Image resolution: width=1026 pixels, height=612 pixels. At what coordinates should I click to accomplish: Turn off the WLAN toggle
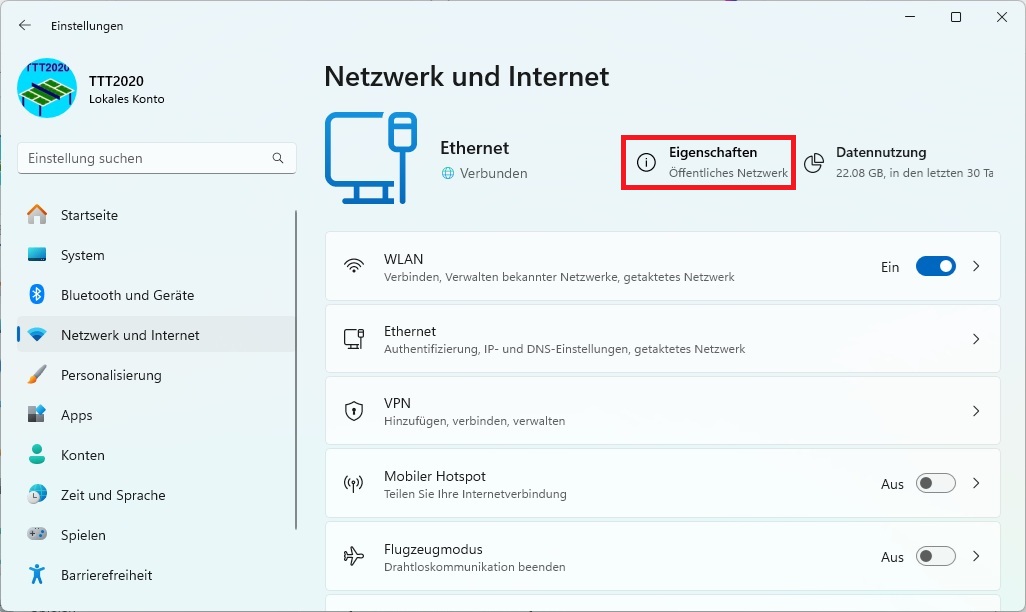[x=936, y=266]
